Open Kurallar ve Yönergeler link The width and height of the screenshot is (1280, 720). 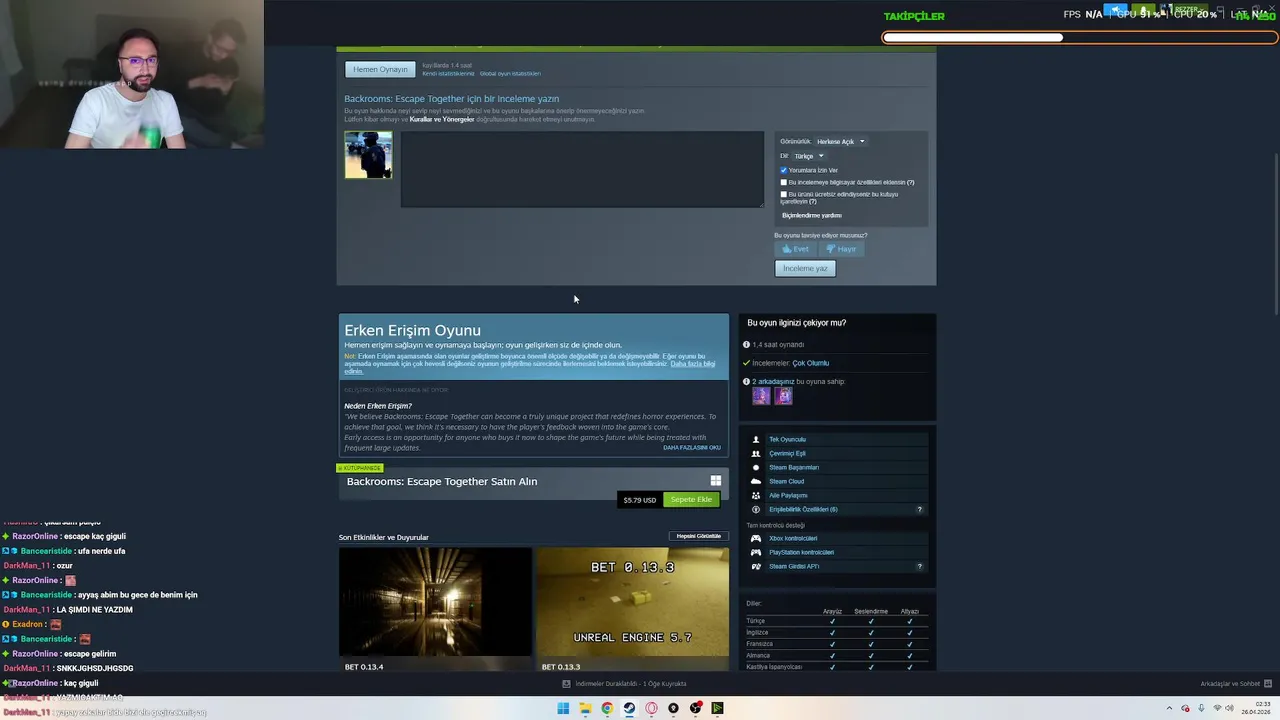click(442, 119)
